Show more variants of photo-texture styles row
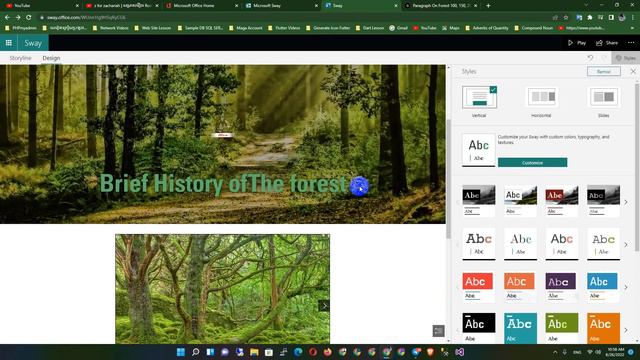 pyautogui.click(x=626, y=202)
